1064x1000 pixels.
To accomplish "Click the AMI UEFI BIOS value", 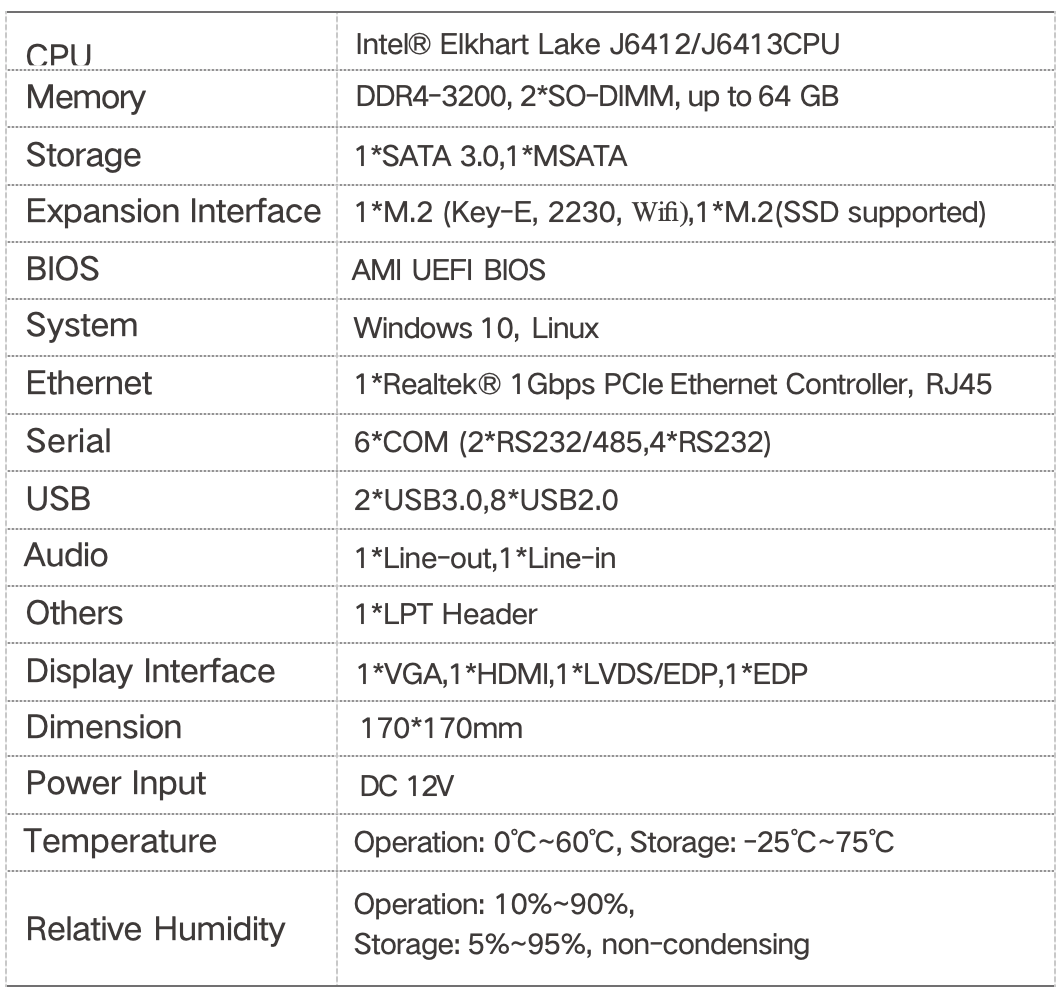I will (x=449, y=271).
